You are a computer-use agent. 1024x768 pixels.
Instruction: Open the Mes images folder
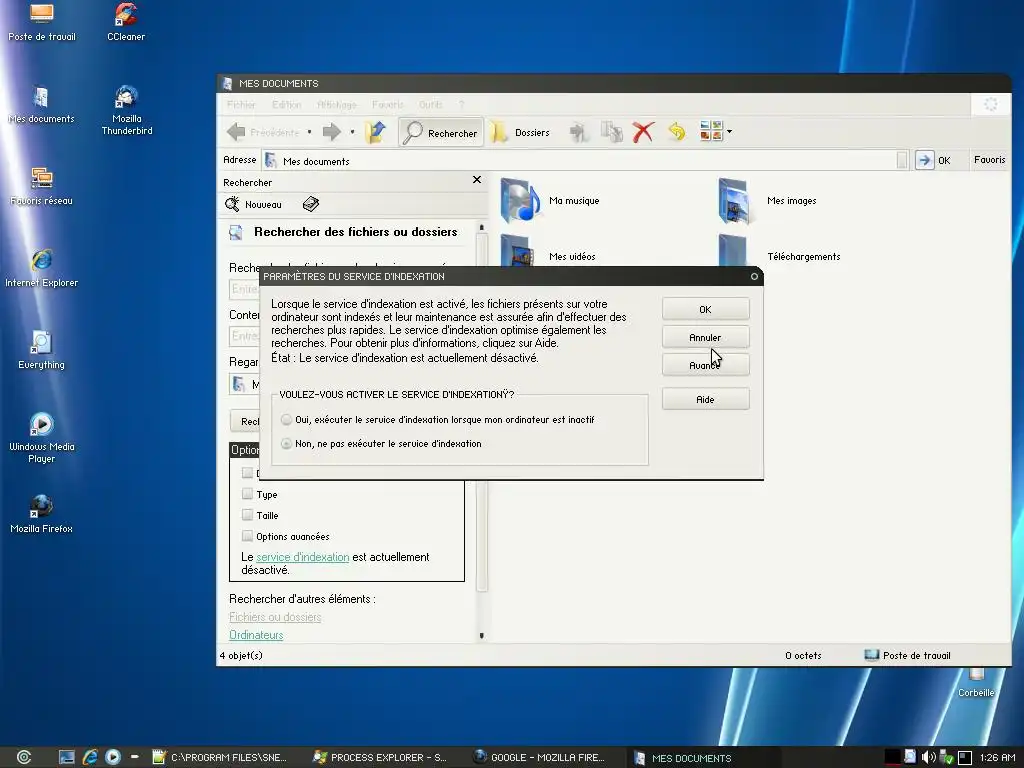coord(767,200)
